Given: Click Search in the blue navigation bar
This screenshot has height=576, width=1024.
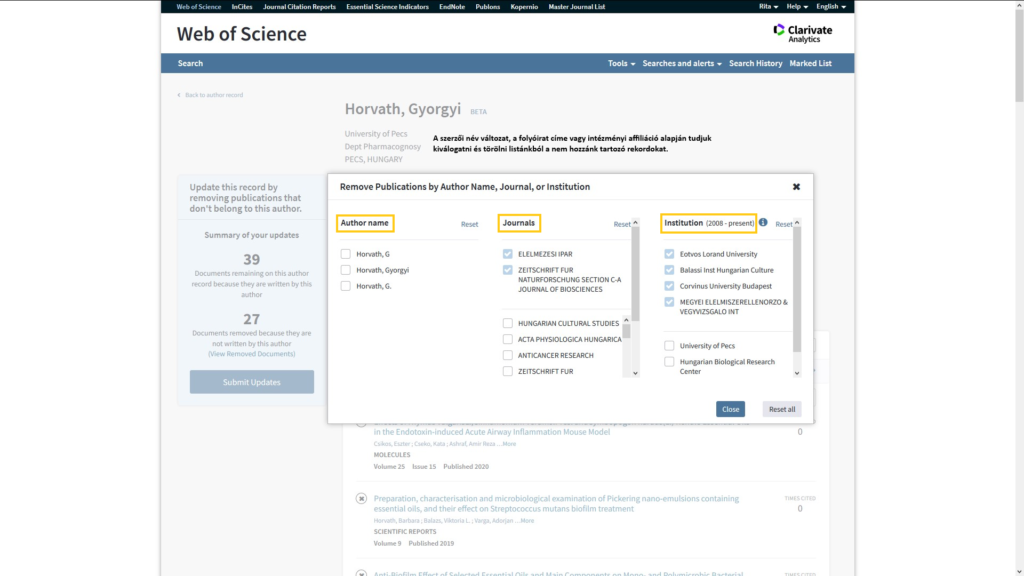Looking at the screenshot, I should pos(190,63).
